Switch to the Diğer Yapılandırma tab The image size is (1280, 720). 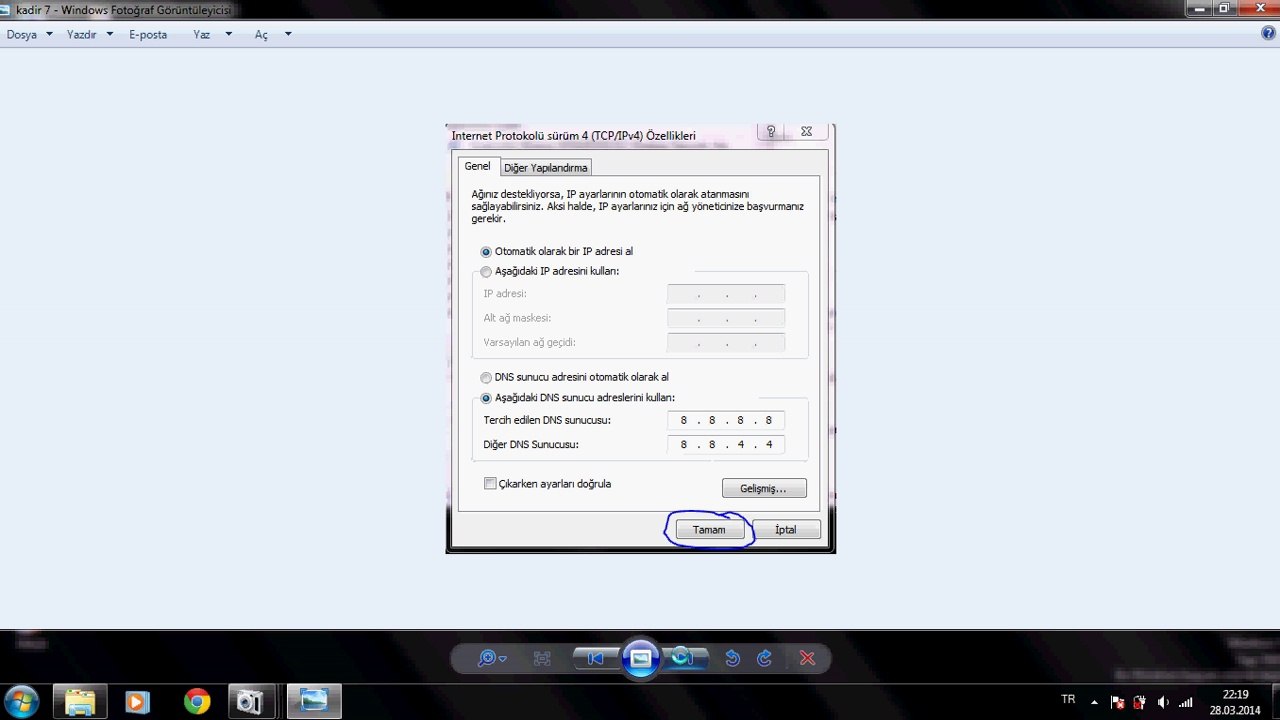(x=545, y=168)
